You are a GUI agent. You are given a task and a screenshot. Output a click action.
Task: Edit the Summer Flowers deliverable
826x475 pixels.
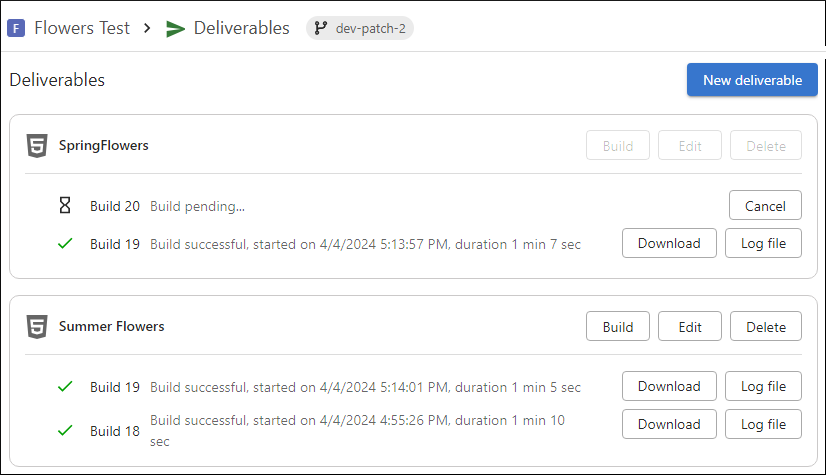pos(690,326)
